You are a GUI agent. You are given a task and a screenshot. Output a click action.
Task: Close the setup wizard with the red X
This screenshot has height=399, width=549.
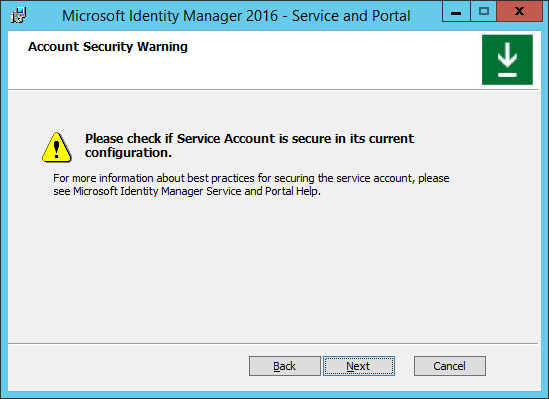coord(520,12)
